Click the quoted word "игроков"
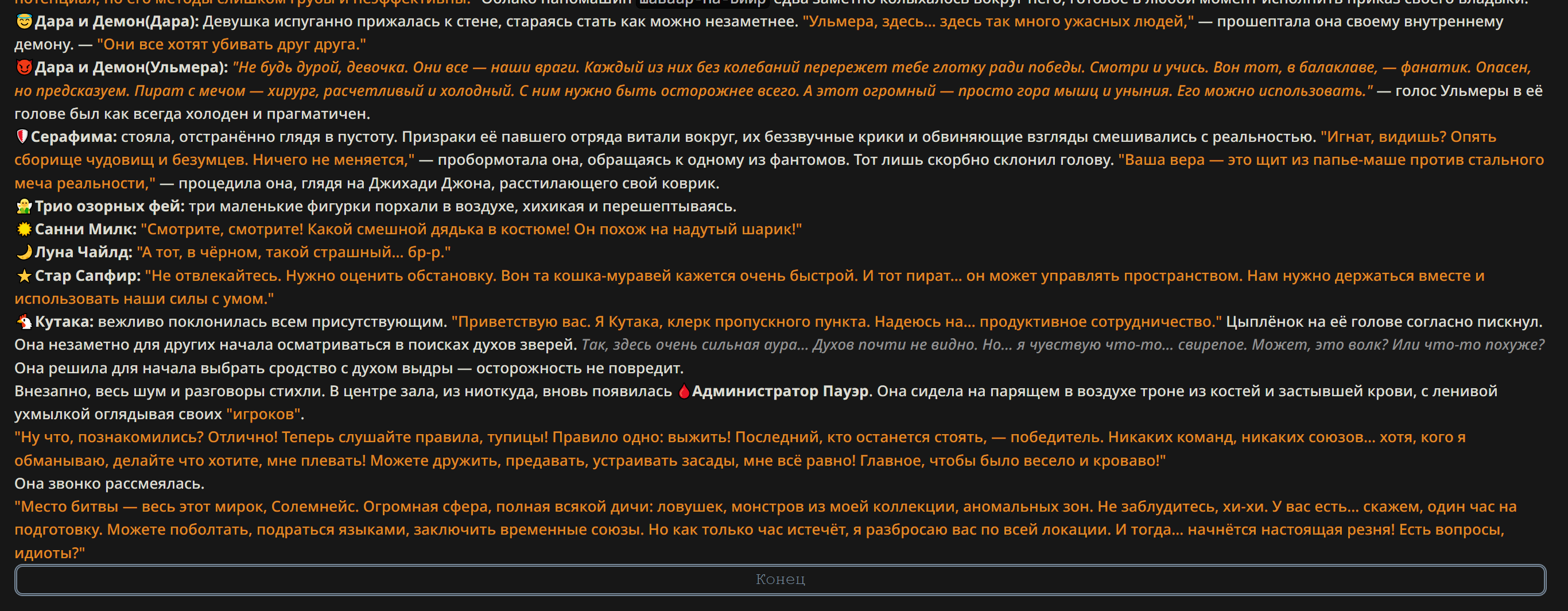 tap(263, 414)
